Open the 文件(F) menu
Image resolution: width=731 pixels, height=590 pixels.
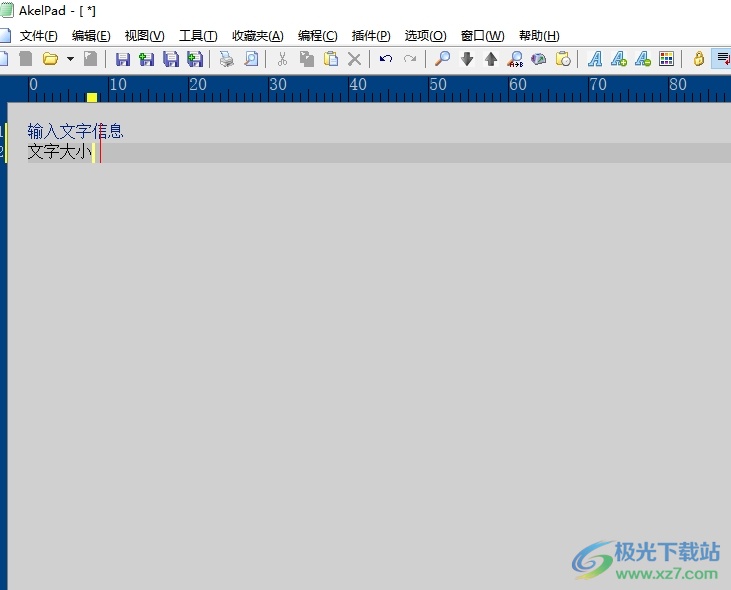tap(38, 35)
